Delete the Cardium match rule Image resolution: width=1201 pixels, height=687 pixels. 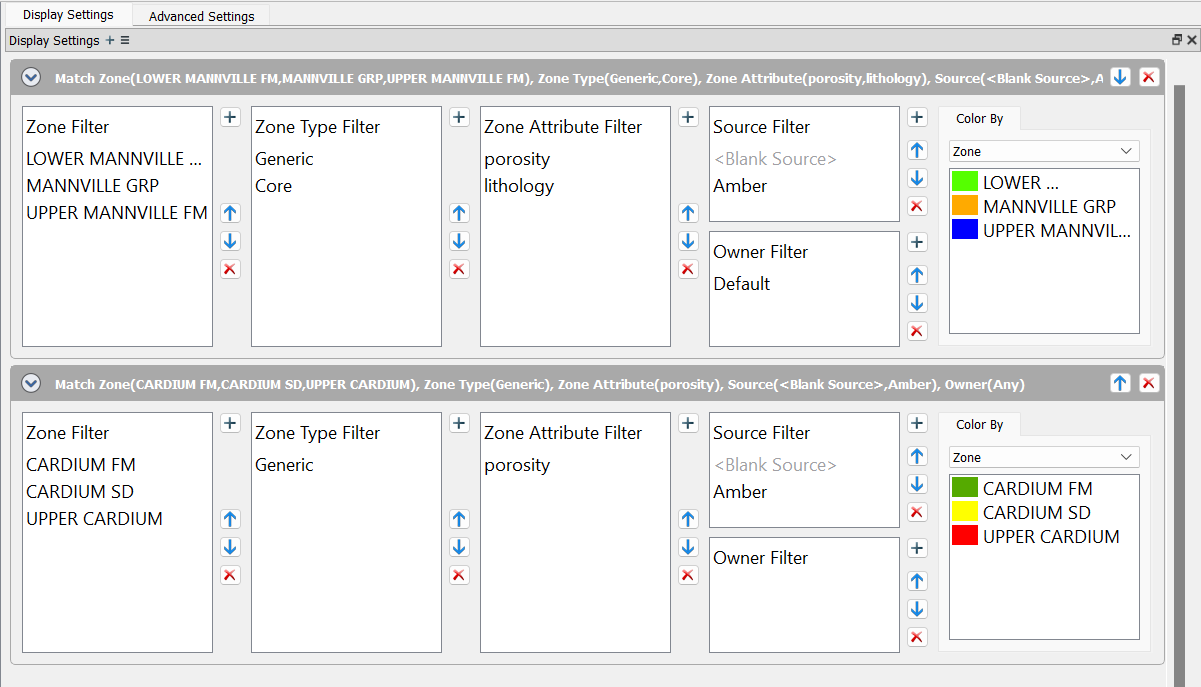(x=1149, y=383)
